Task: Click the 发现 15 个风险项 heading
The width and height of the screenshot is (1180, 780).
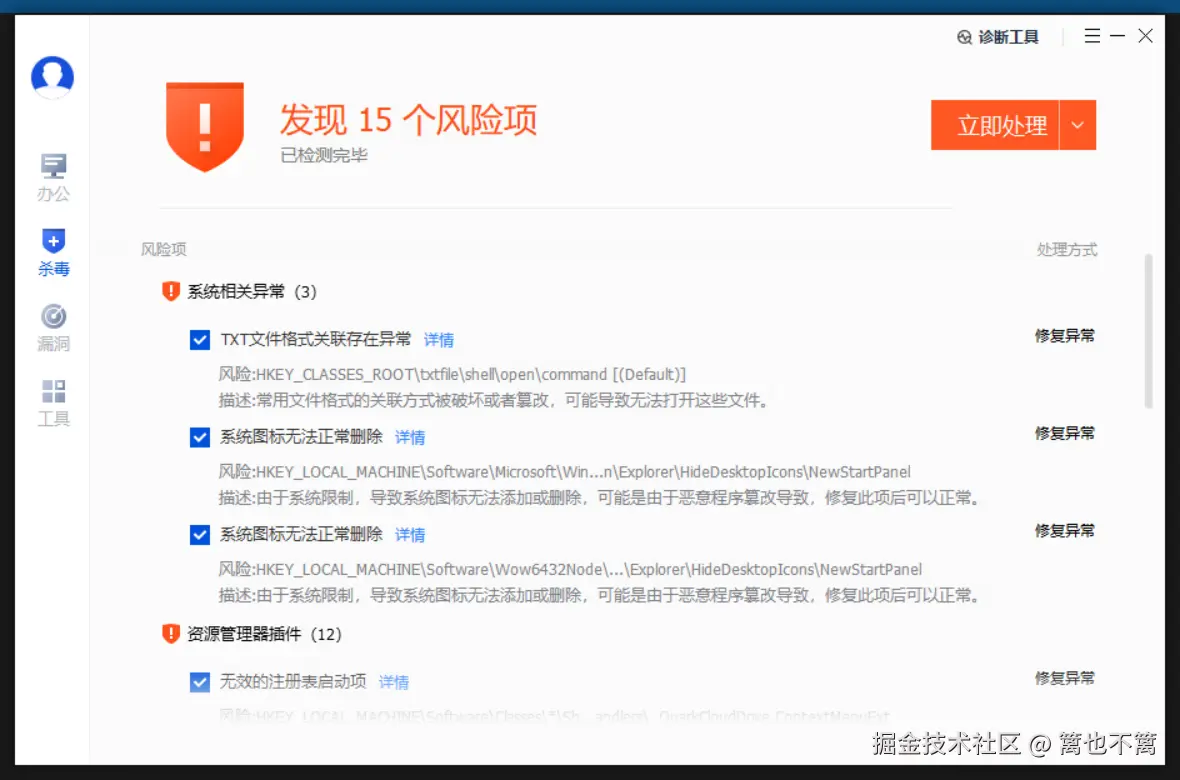Action: (409, 119)
